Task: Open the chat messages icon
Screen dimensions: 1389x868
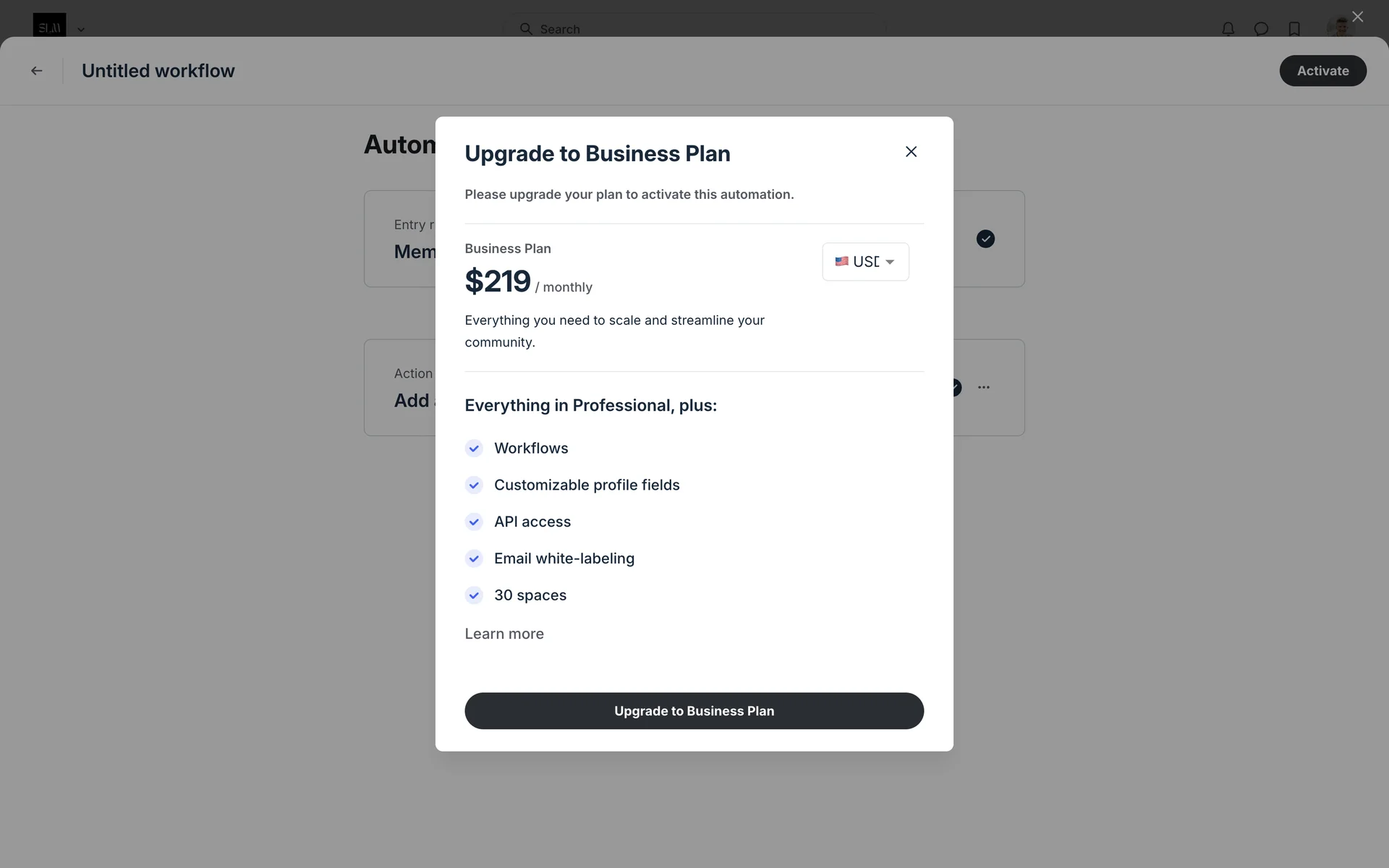Action: coord(1261,29)
